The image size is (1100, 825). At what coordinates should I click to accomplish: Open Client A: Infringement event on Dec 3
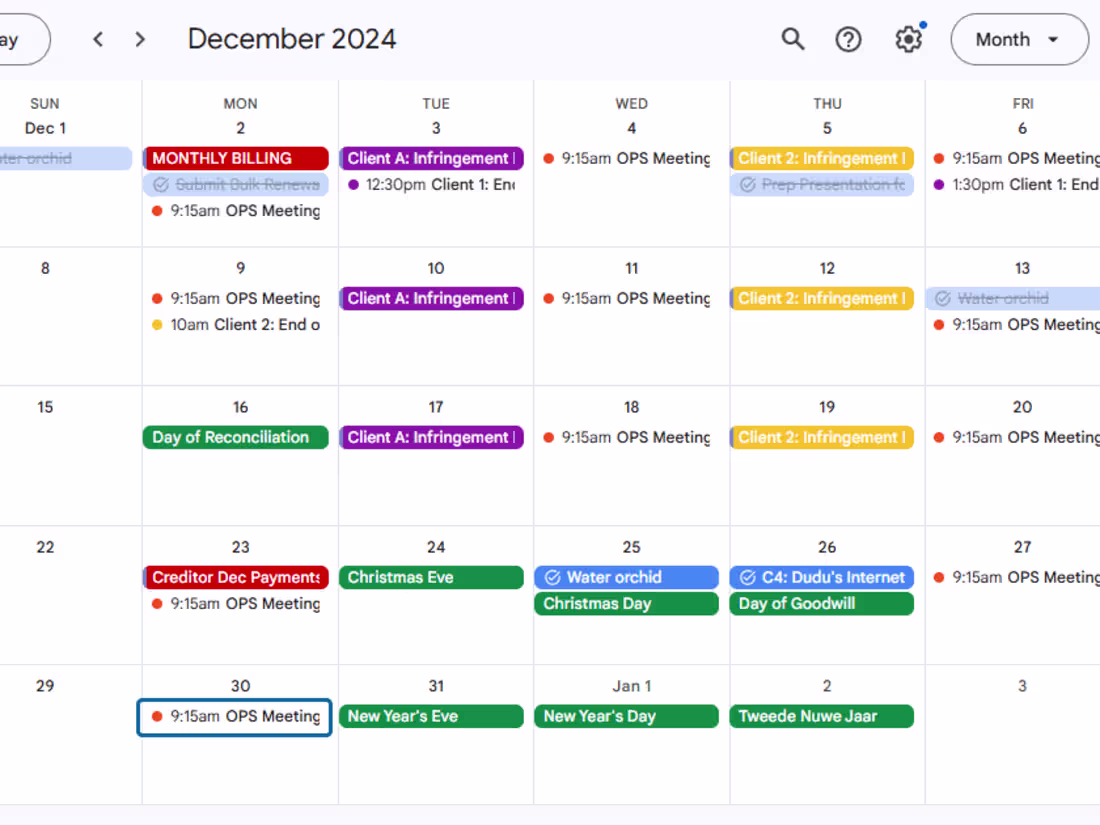pyautogui.click(x=431, y=159)
